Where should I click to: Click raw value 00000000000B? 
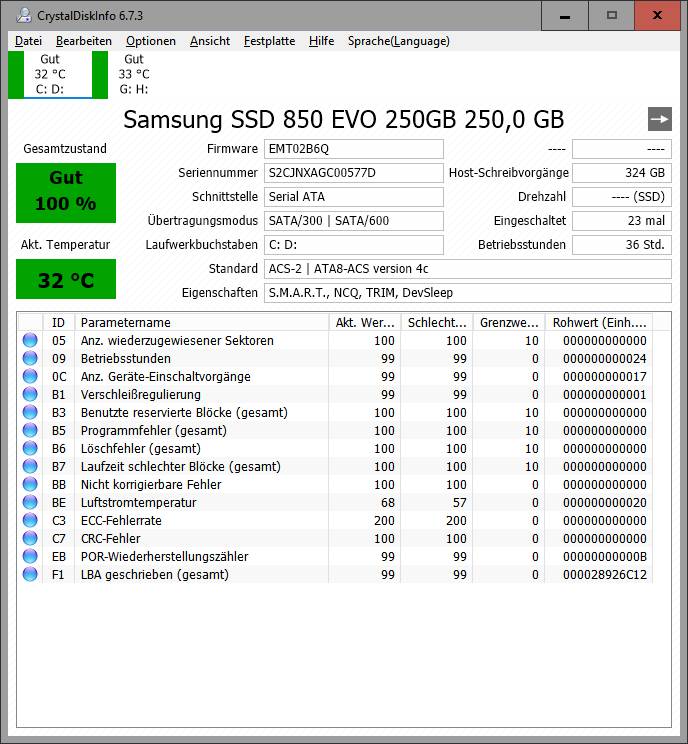coord(605,557)
